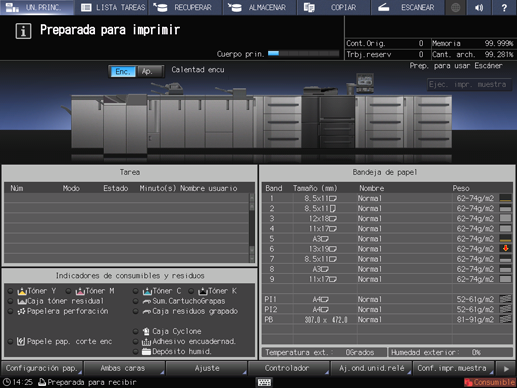Open the on-screen keyboard icon
This screenshot has height=388, width=517.
(264, 382)
